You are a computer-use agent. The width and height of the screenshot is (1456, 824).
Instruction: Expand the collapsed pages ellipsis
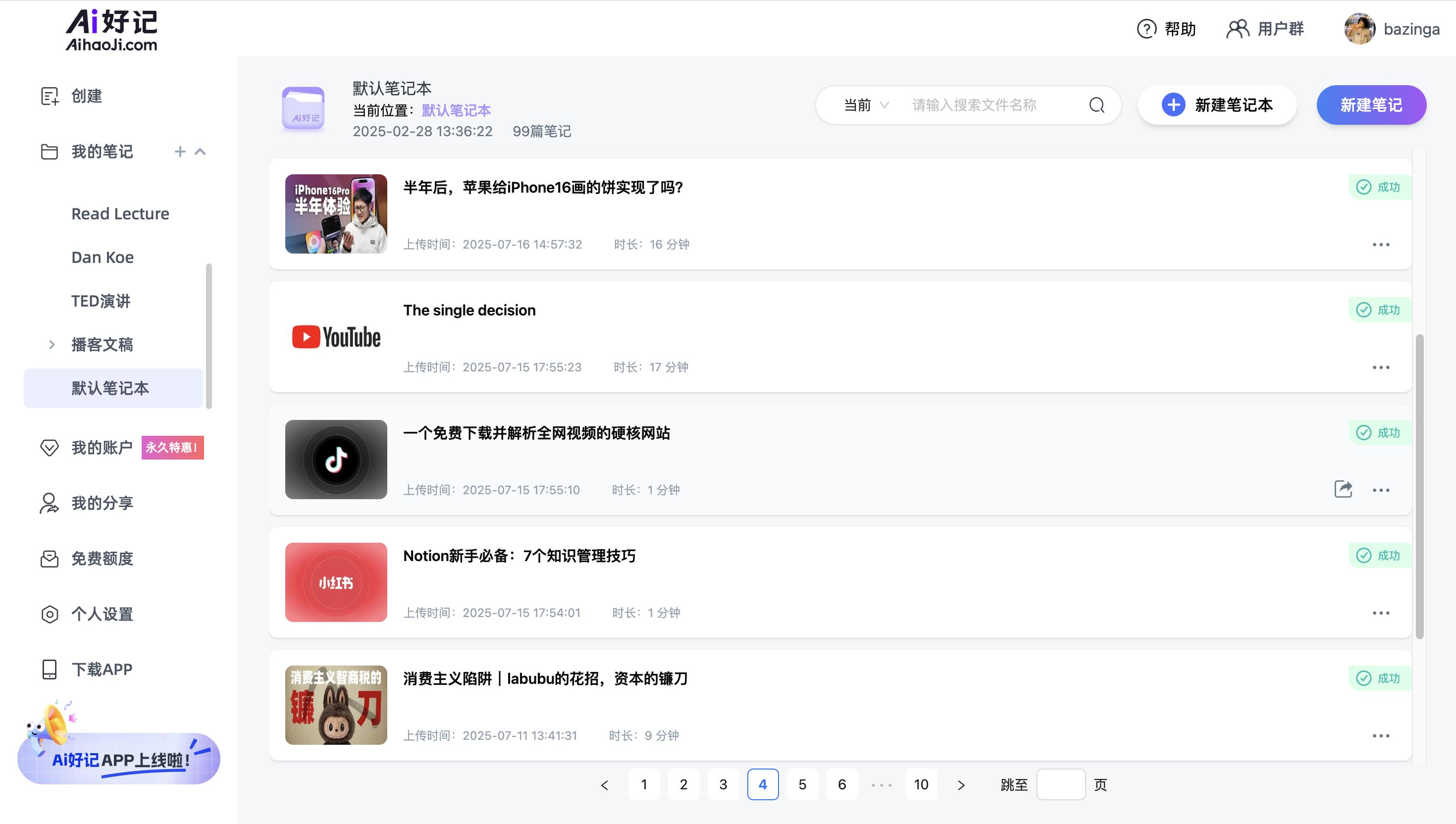882,785
